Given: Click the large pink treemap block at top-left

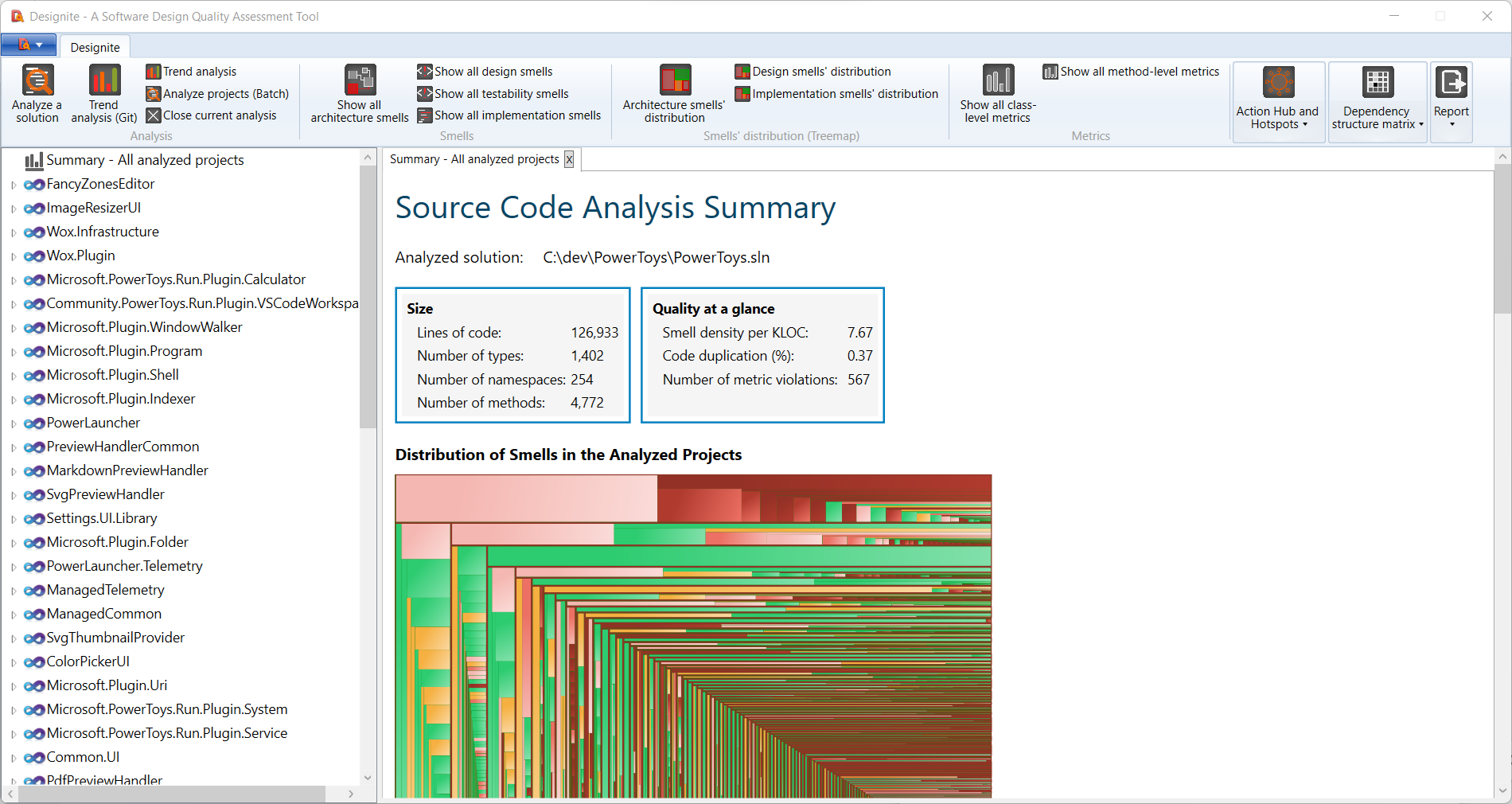Looking at the screenshot, I should coord(526,498).
